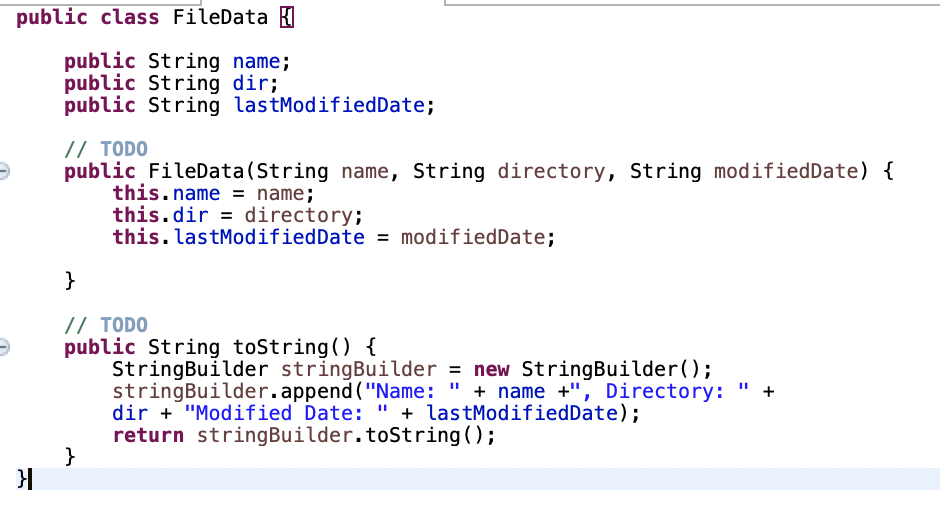Collapse the FileData constructor fold marker
The image size is (940, 510).
[x=4, y=171]
